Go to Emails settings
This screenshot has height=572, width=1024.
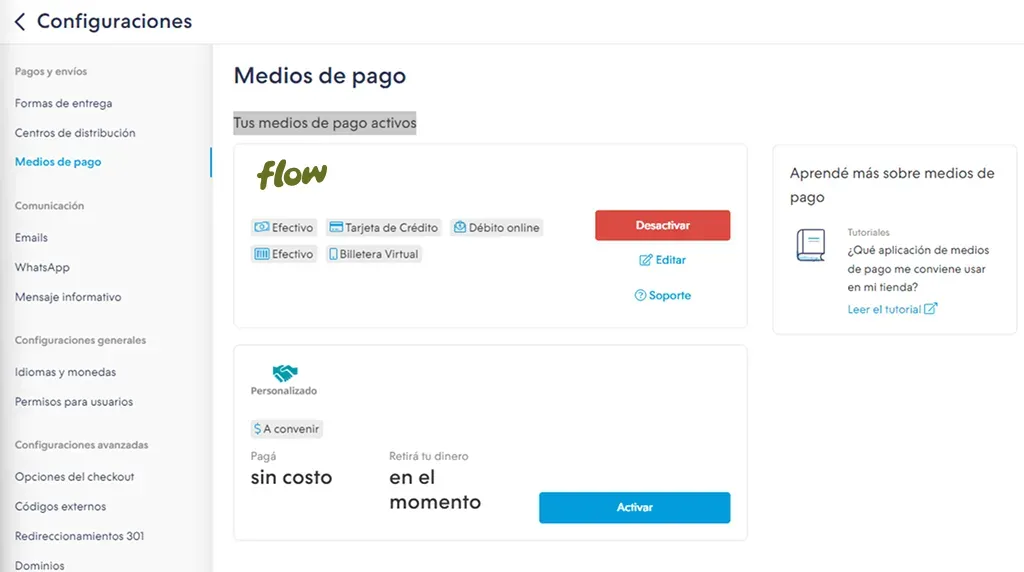click(x=31, y=238)
